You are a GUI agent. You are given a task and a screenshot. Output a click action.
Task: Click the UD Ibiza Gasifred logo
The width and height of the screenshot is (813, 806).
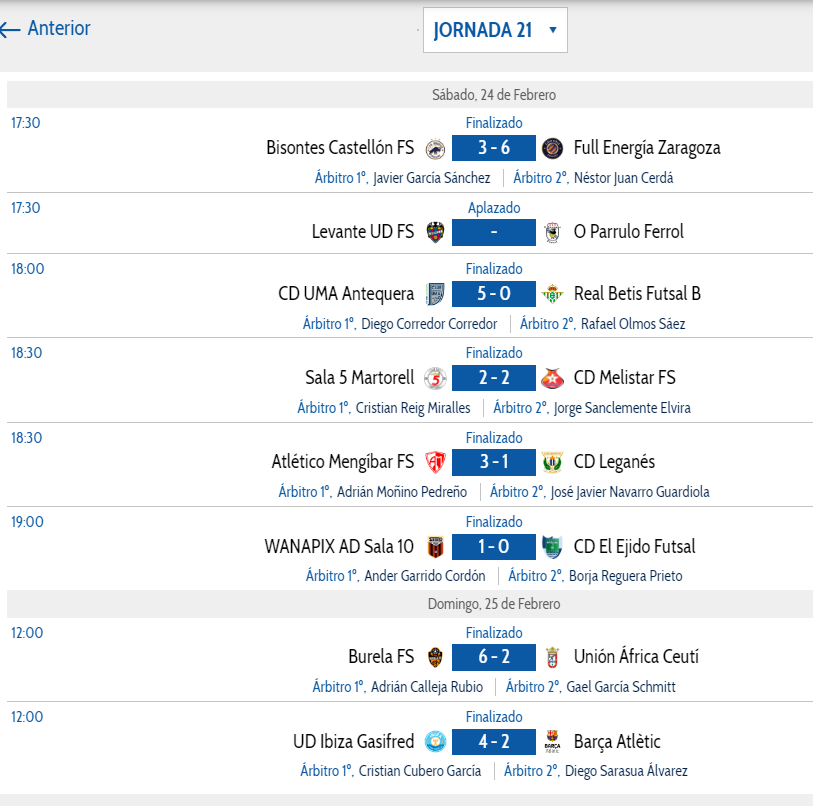coord(435,742)
